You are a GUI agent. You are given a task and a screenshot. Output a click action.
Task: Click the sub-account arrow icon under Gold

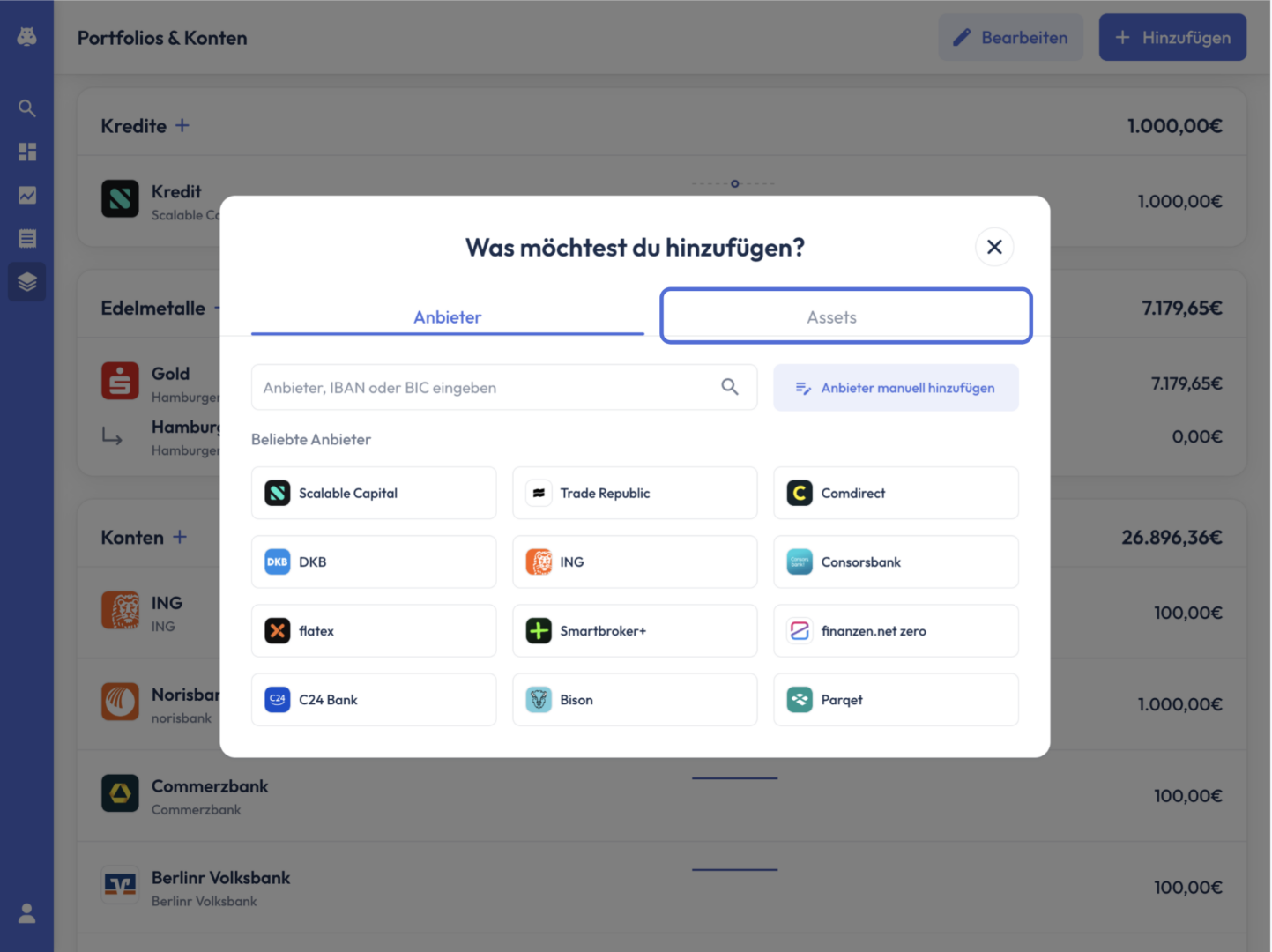(x=112, y=435)
